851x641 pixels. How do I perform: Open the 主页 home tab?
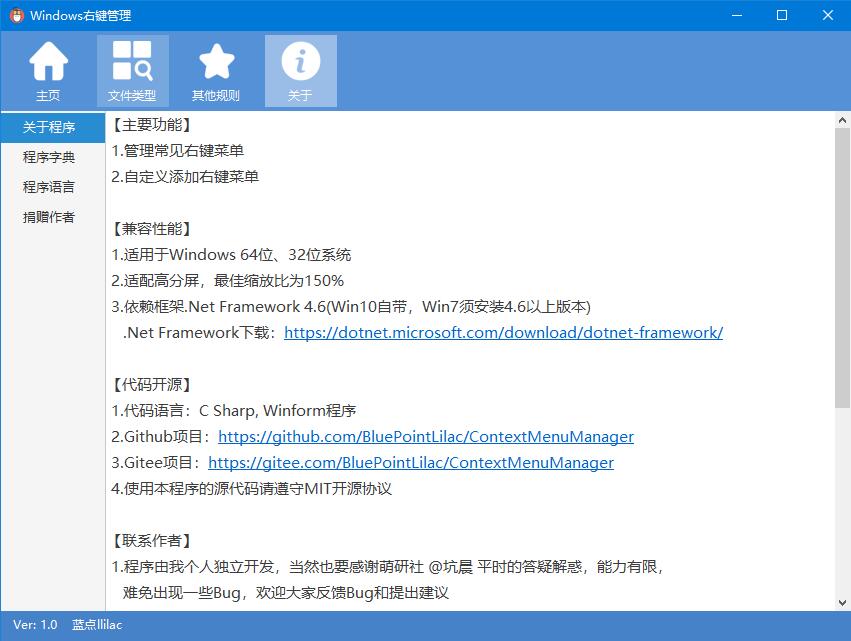click(48, 71)
